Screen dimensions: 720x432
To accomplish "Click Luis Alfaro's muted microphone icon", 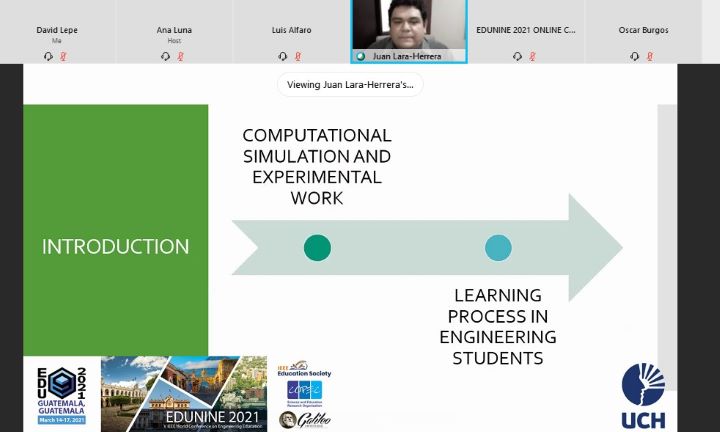I will [298, 57].
